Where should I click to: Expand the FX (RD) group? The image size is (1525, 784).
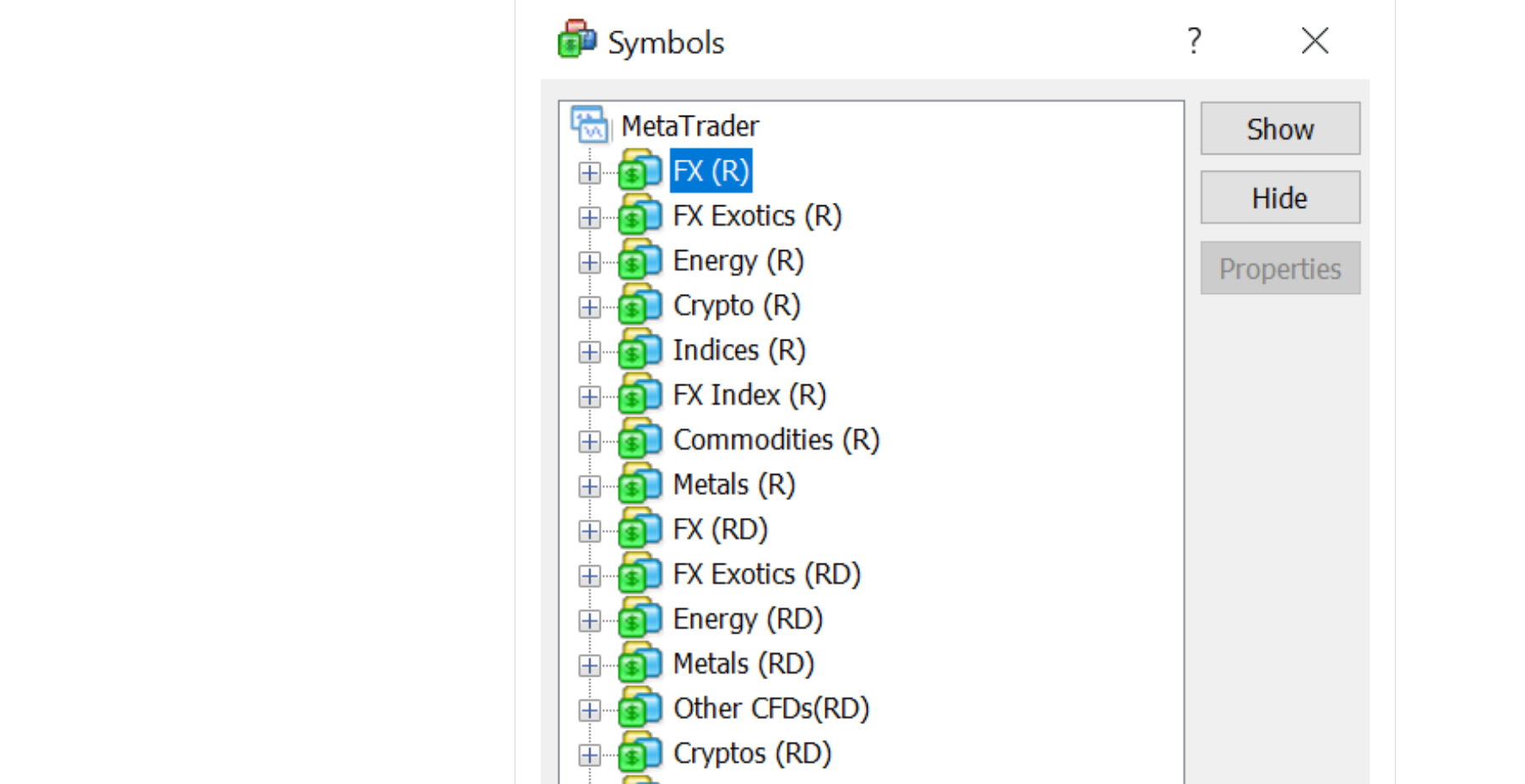coord(590,531)
